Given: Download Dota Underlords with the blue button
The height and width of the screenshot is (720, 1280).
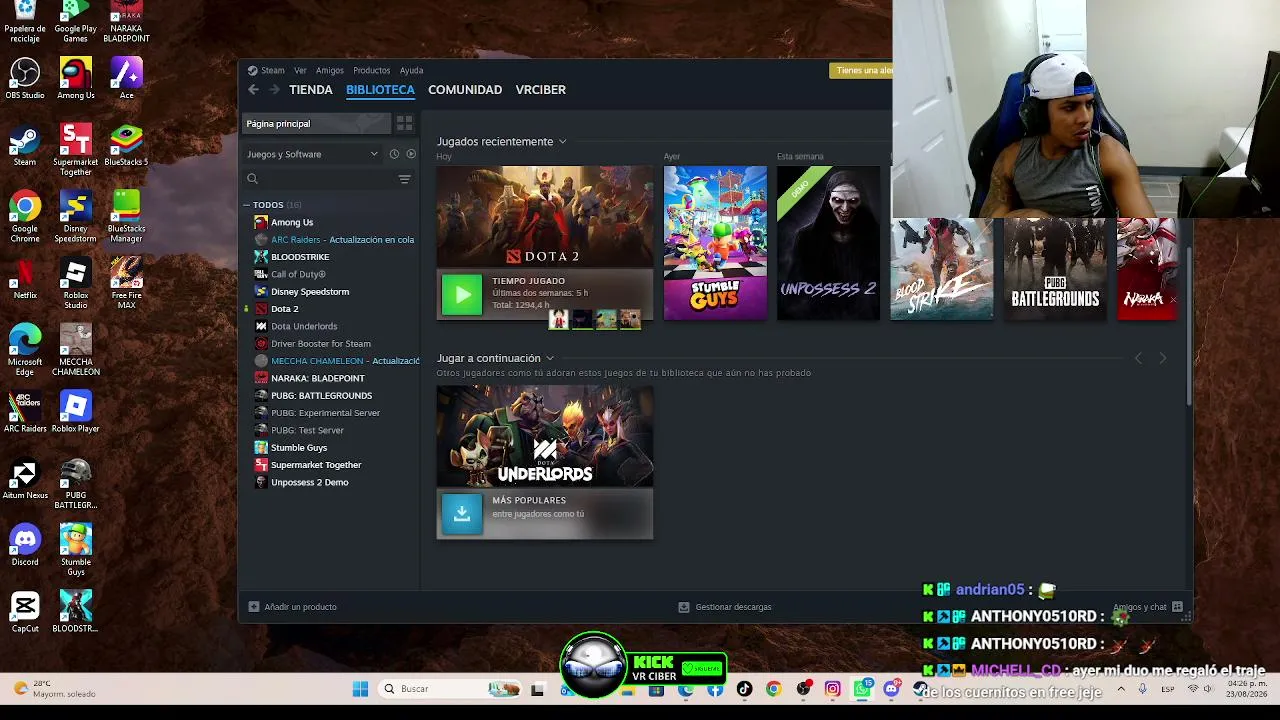Looking at the screenshot, I should (462, 514).
